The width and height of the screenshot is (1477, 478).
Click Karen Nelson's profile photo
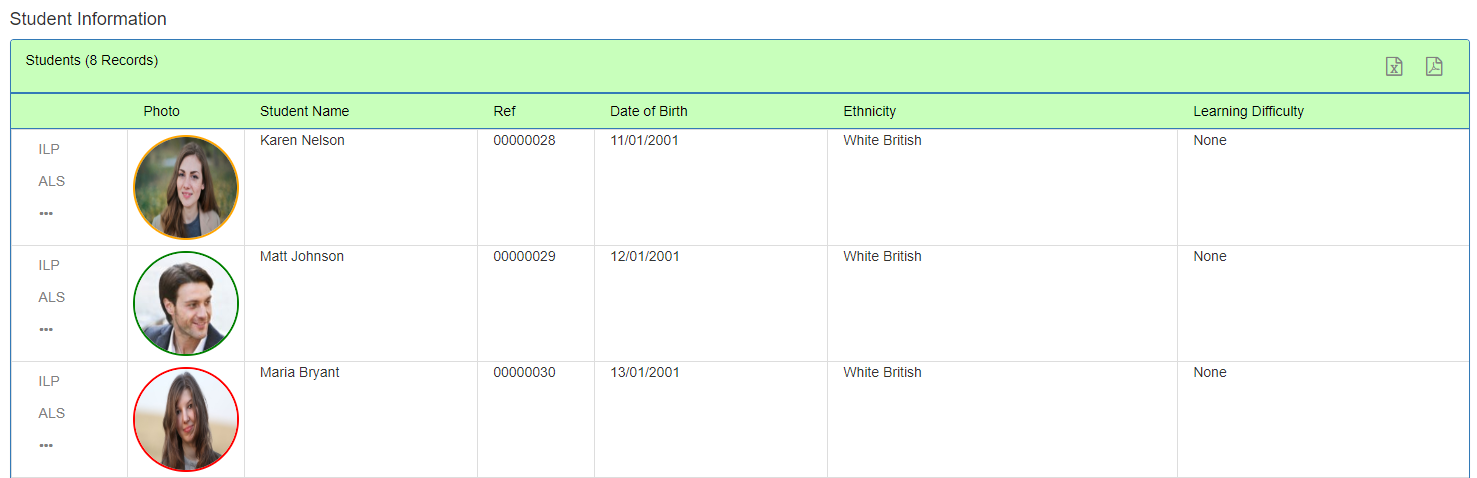(186, 187)
